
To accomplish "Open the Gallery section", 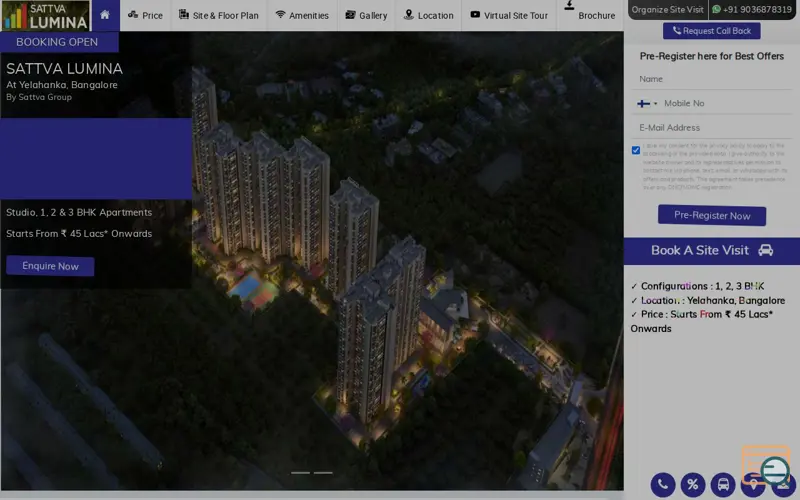I will (366, 15).
